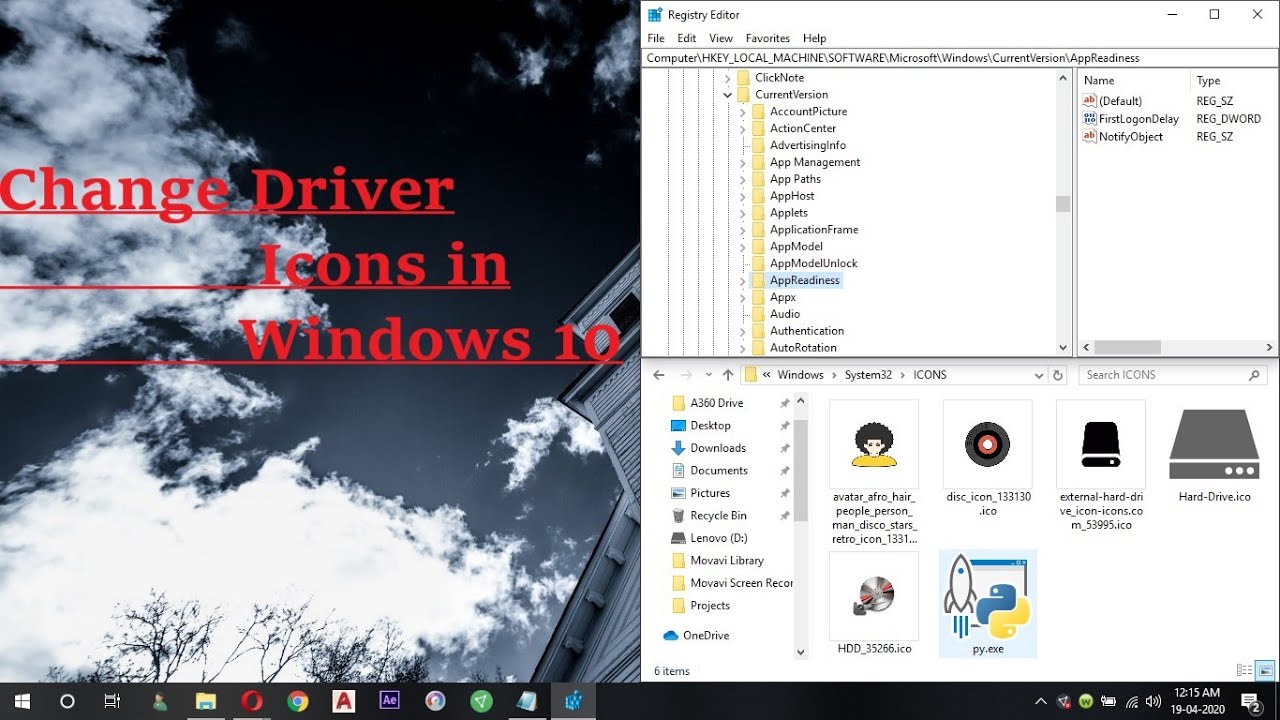Open the Edit menu in Registry Editor

(686, 38)
